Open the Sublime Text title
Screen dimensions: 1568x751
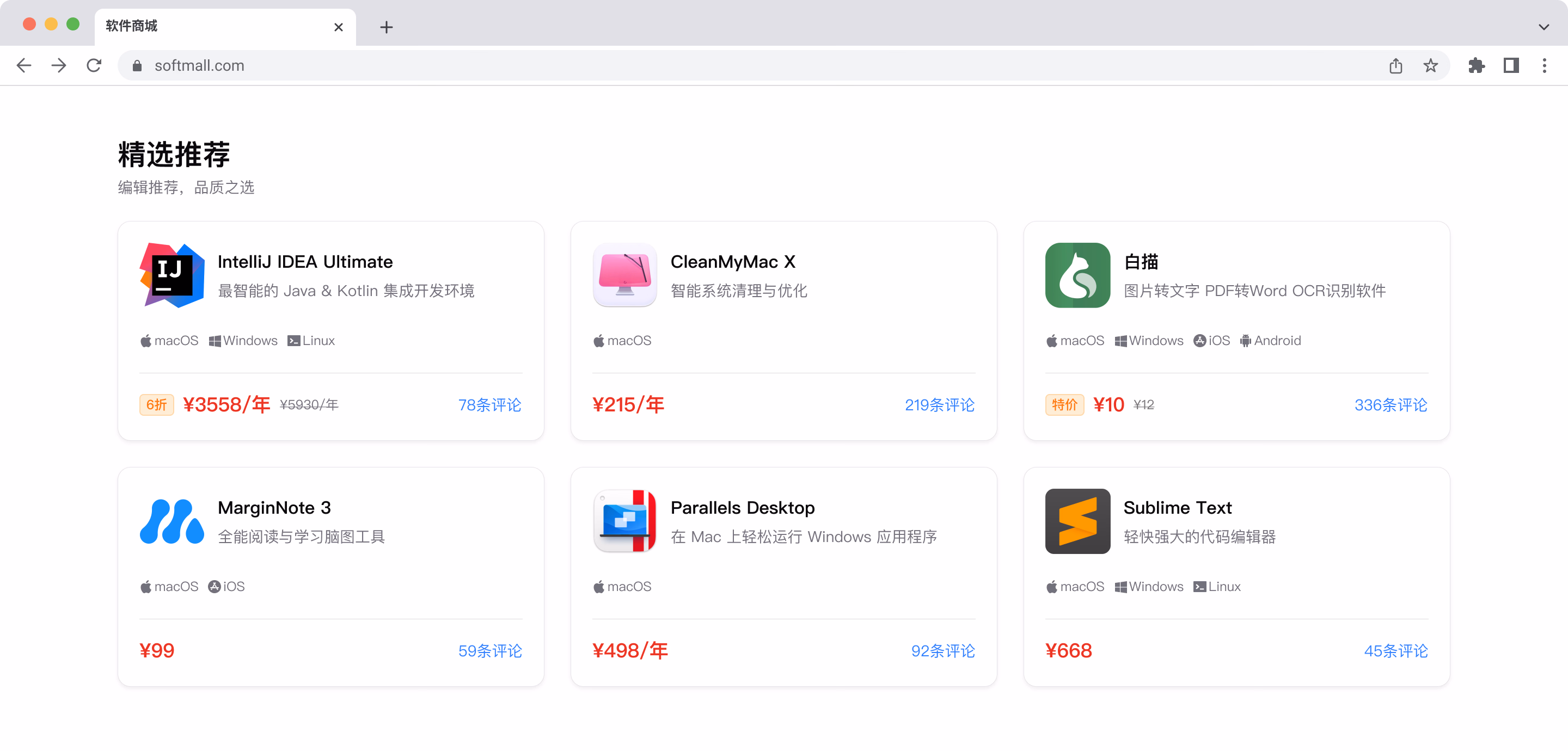1177,508
